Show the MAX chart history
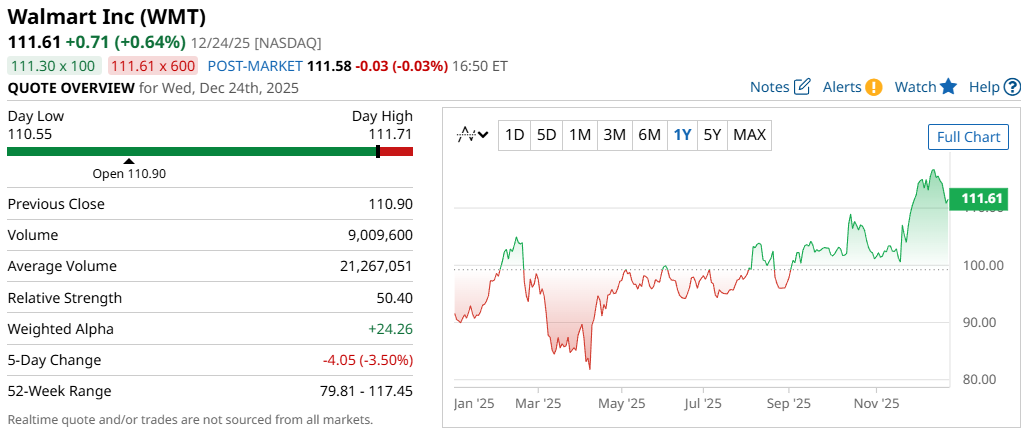 749,135
